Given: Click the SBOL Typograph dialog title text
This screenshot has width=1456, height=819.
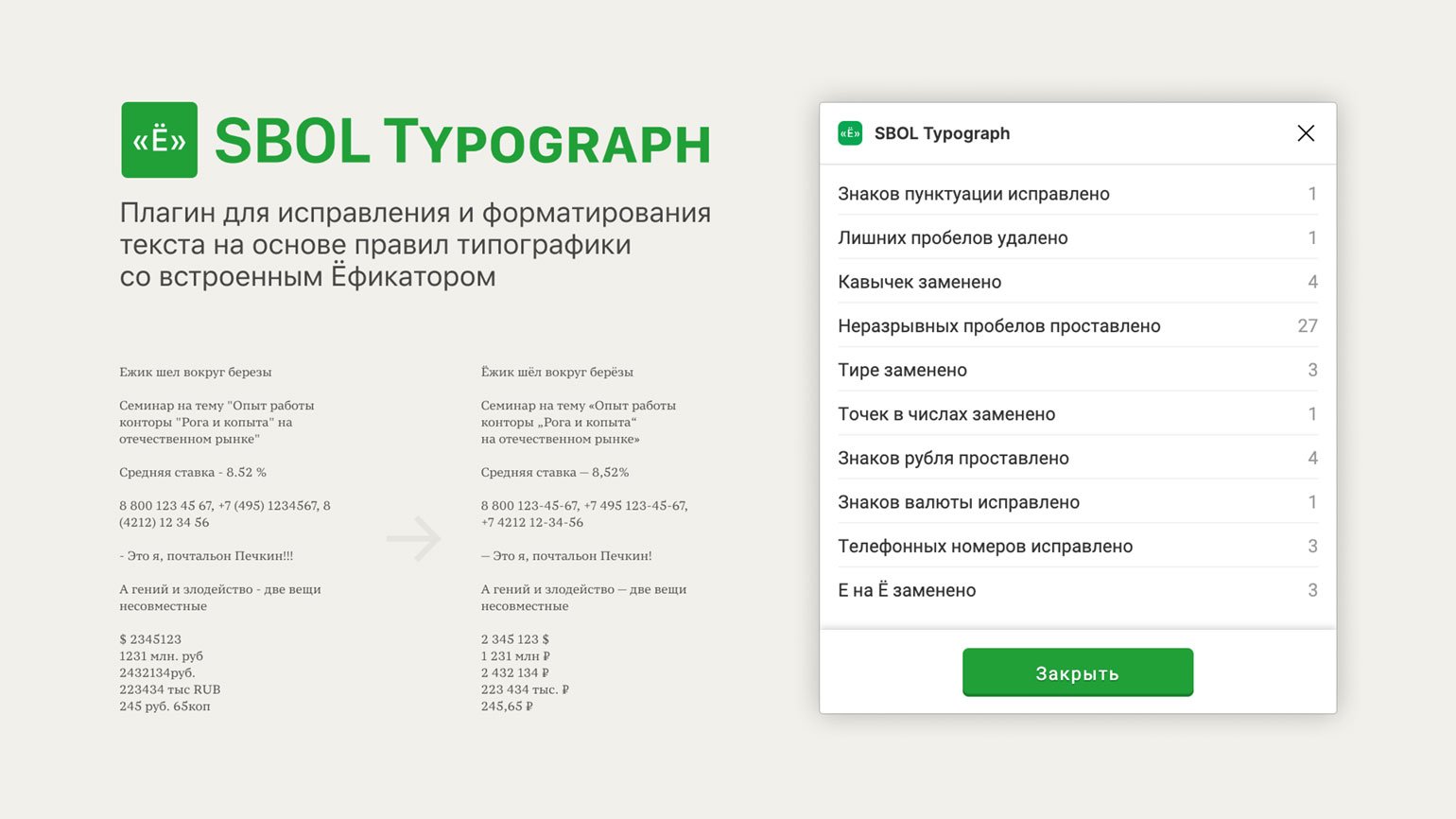Looking at the screenshot, I should point(942,133).
